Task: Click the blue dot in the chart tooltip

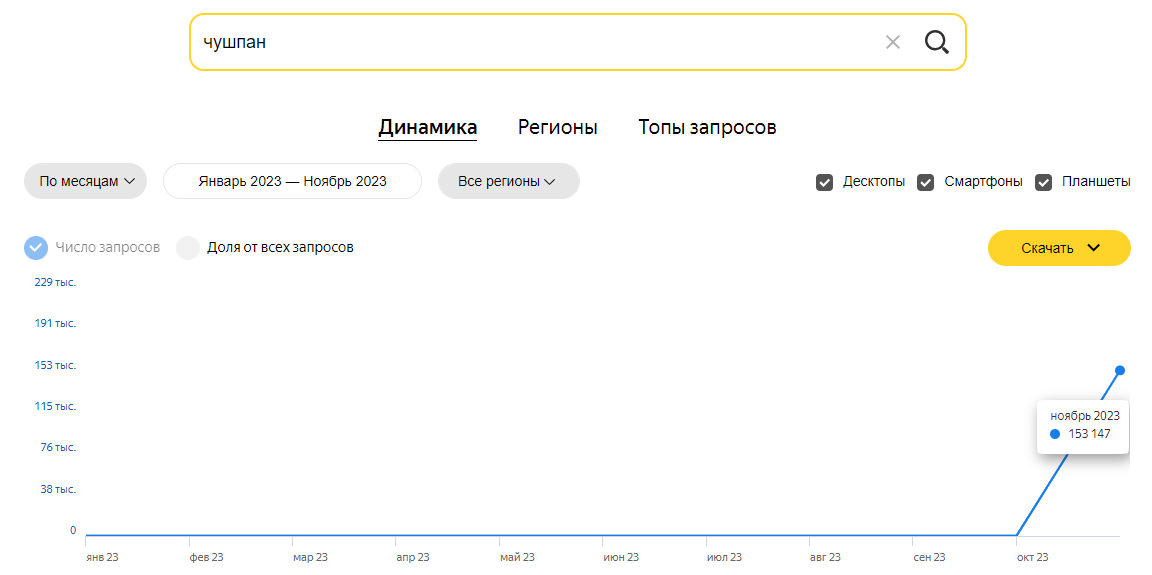Action: (1055, 434)
